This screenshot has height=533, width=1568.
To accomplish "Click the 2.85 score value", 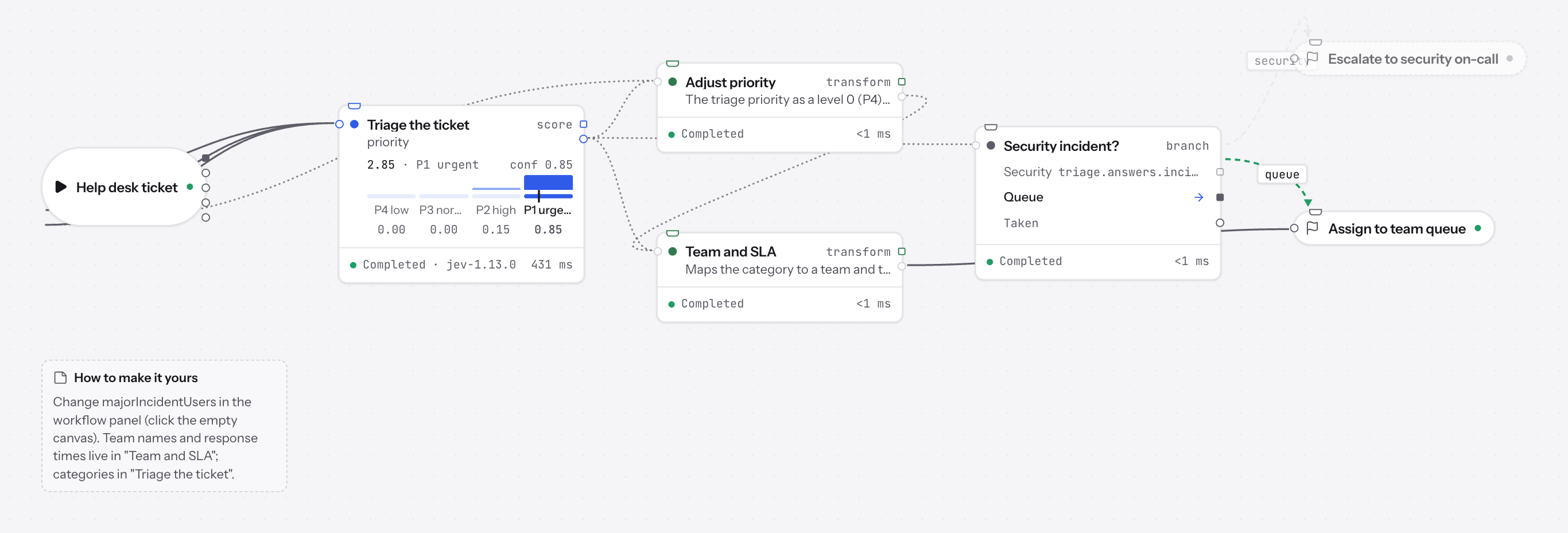I will pos(381,164).
